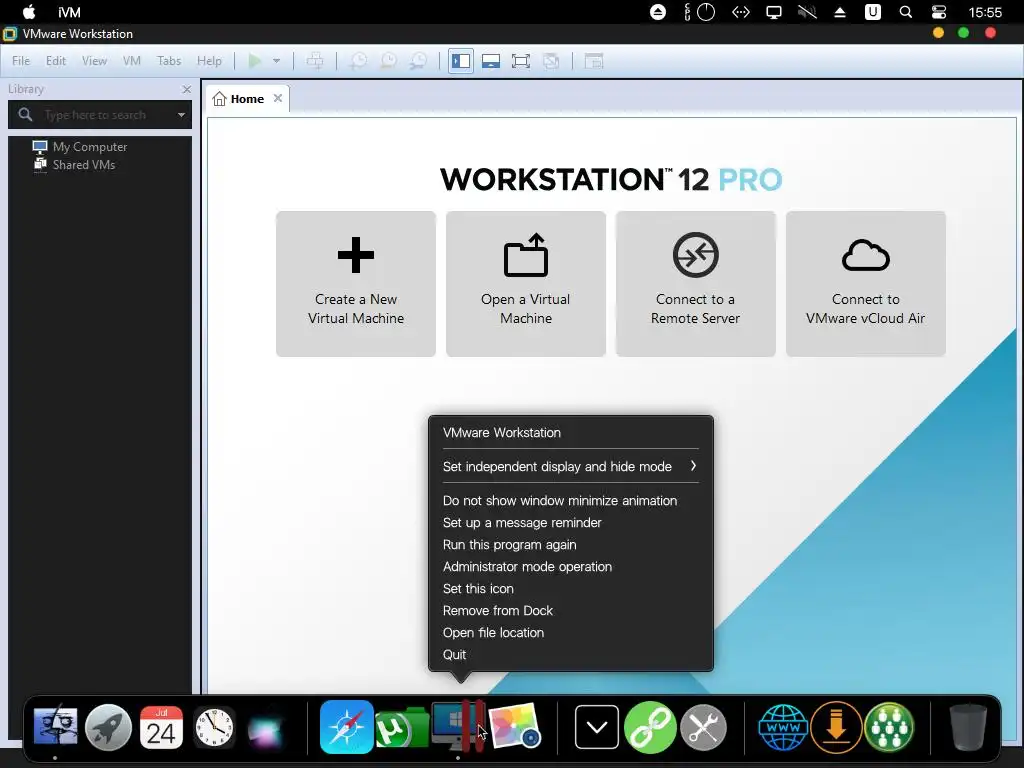Click the CPU usage meter in menu bar
This screenshot has width=1024, height=768.
click(x=699, y=12)
